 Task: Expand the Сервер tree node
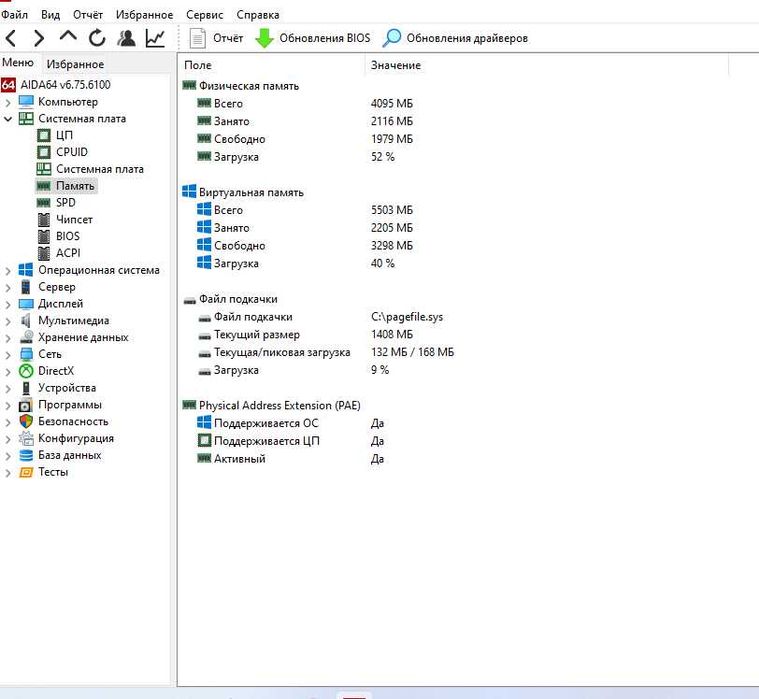(x=8, y=288)
